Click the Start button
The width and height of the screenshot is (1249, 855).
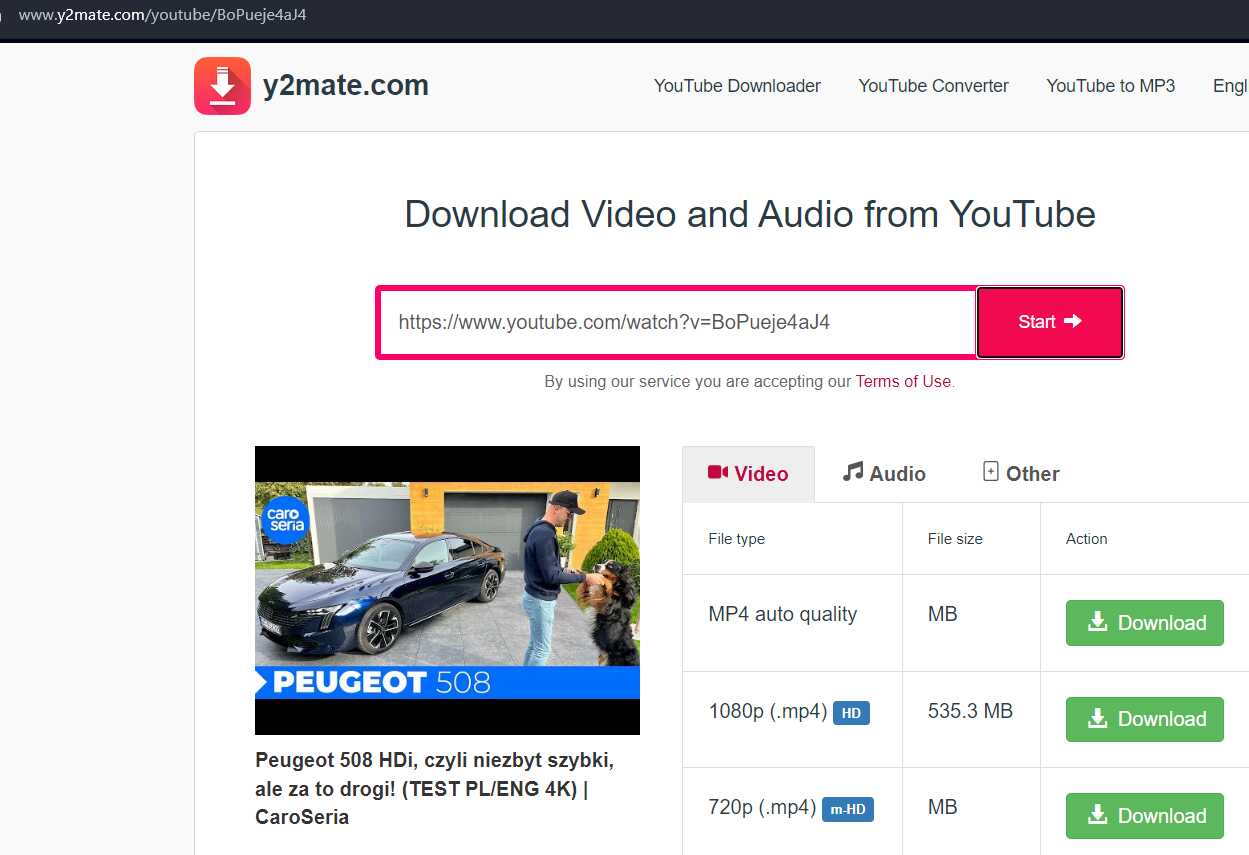(x=1050, y=322)
